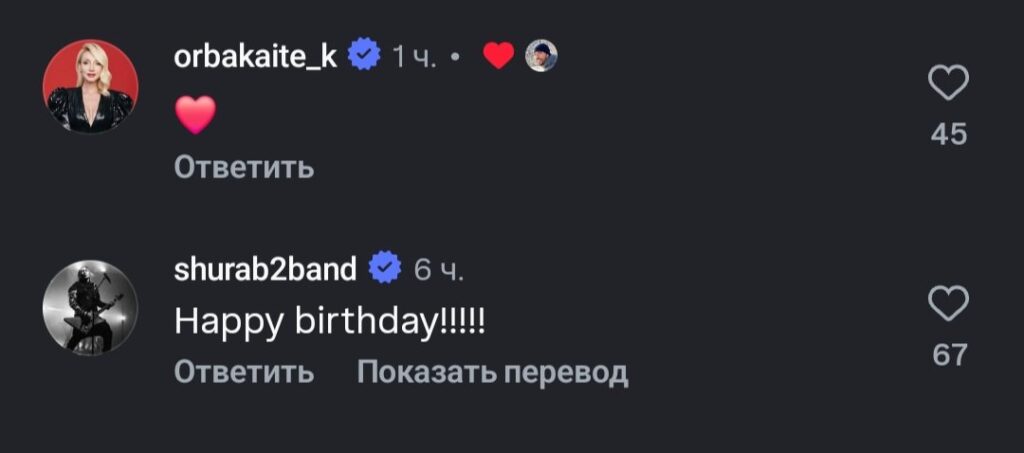Viewport: 1024px width, 453px height.
Task: Select the "Happy birthday!!!!!" comment text
Action: [x=329, y=321]
